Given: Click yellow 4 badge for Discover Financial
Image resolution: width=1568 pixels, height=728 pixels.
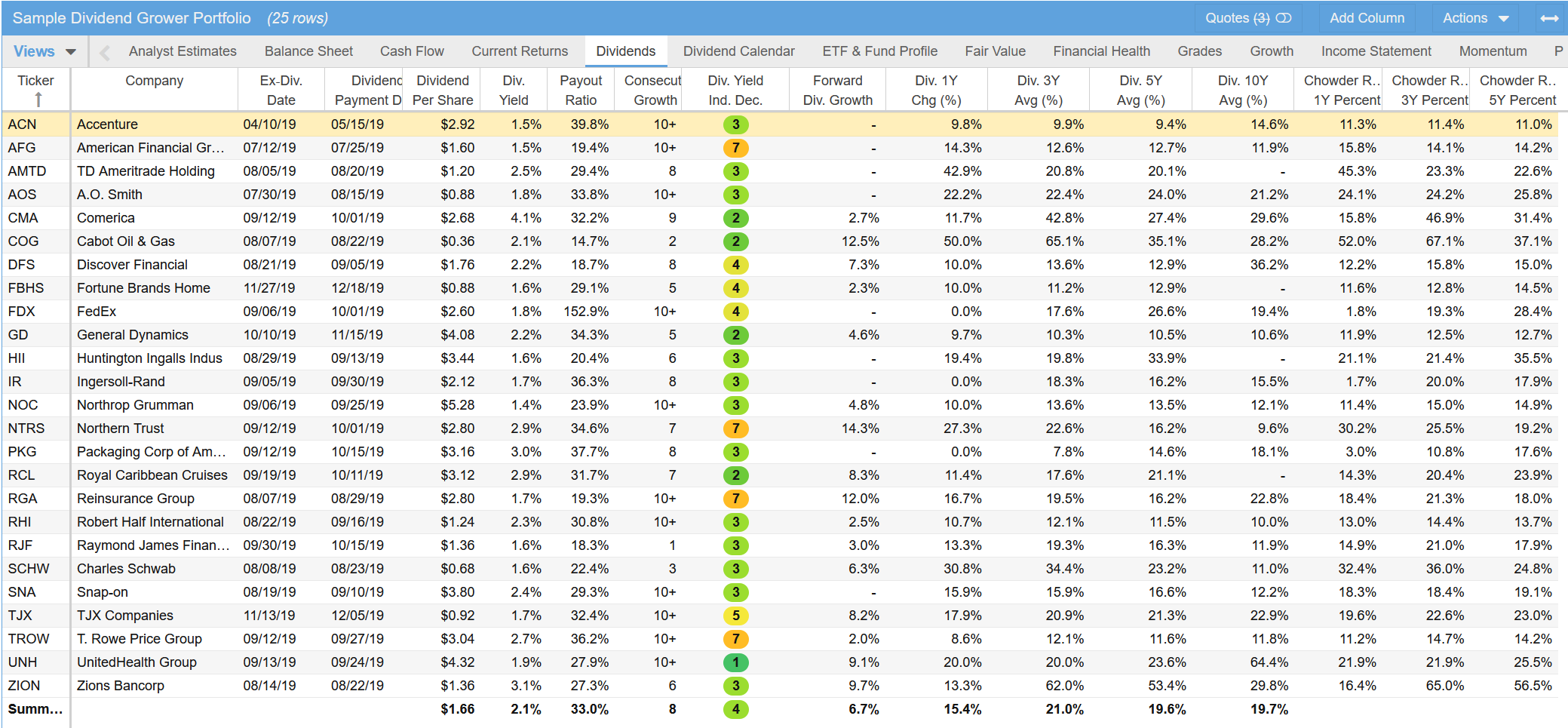Looking at the screenshot, I should 735,265.
